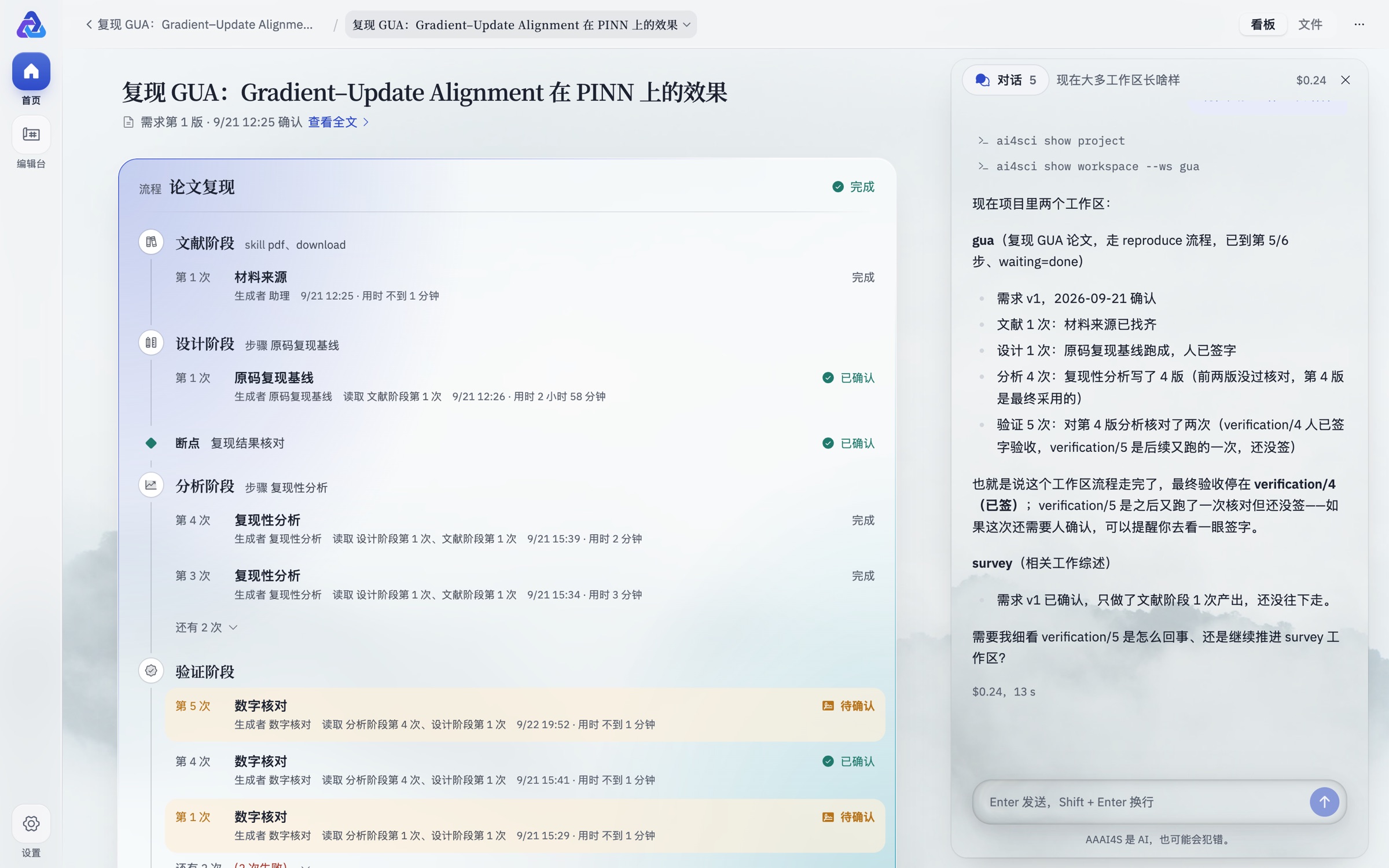Open 第 1 次 原码复现基线 entry
The image size is (1389, 868).
click(x=525, y=387)
